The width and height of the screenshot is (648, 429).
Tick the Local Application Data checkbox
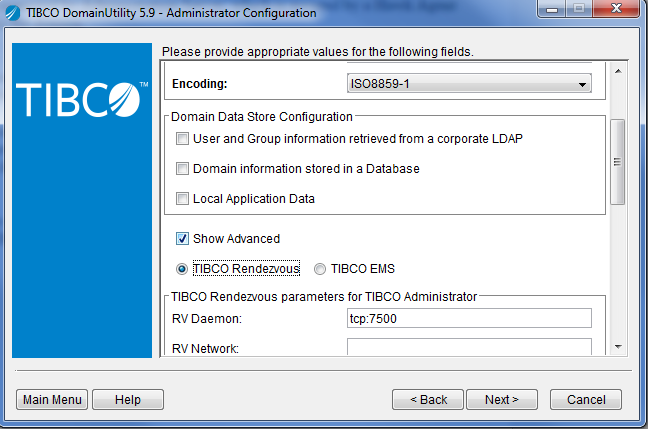click(182, 199)
